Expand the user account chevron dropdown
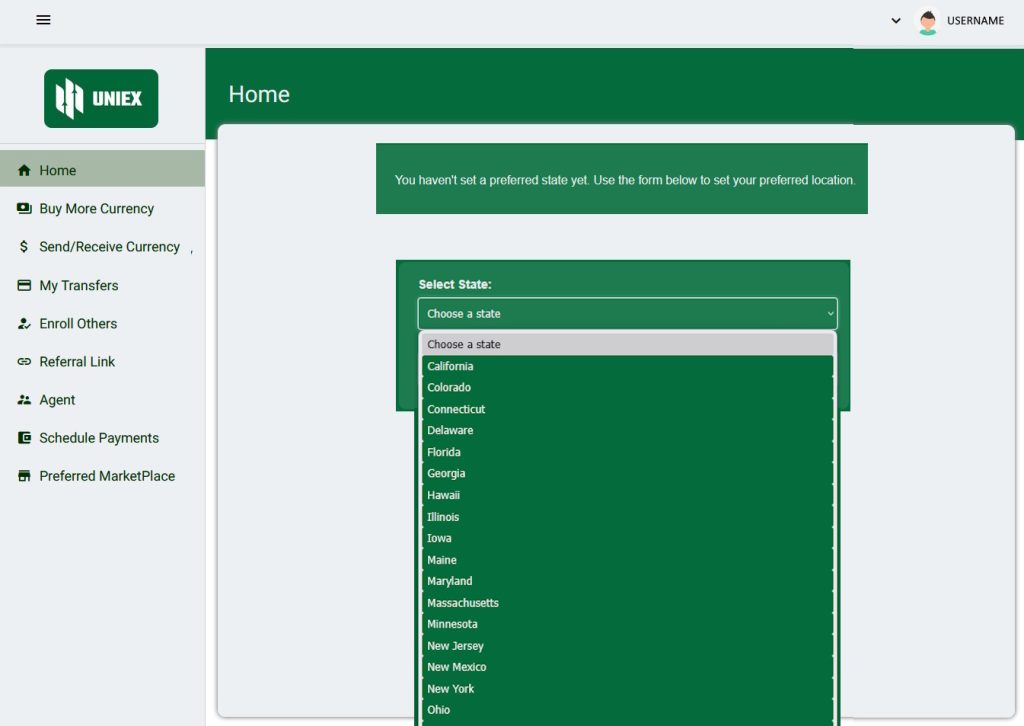The image size is (1024, 726). (x=896, y=21)
